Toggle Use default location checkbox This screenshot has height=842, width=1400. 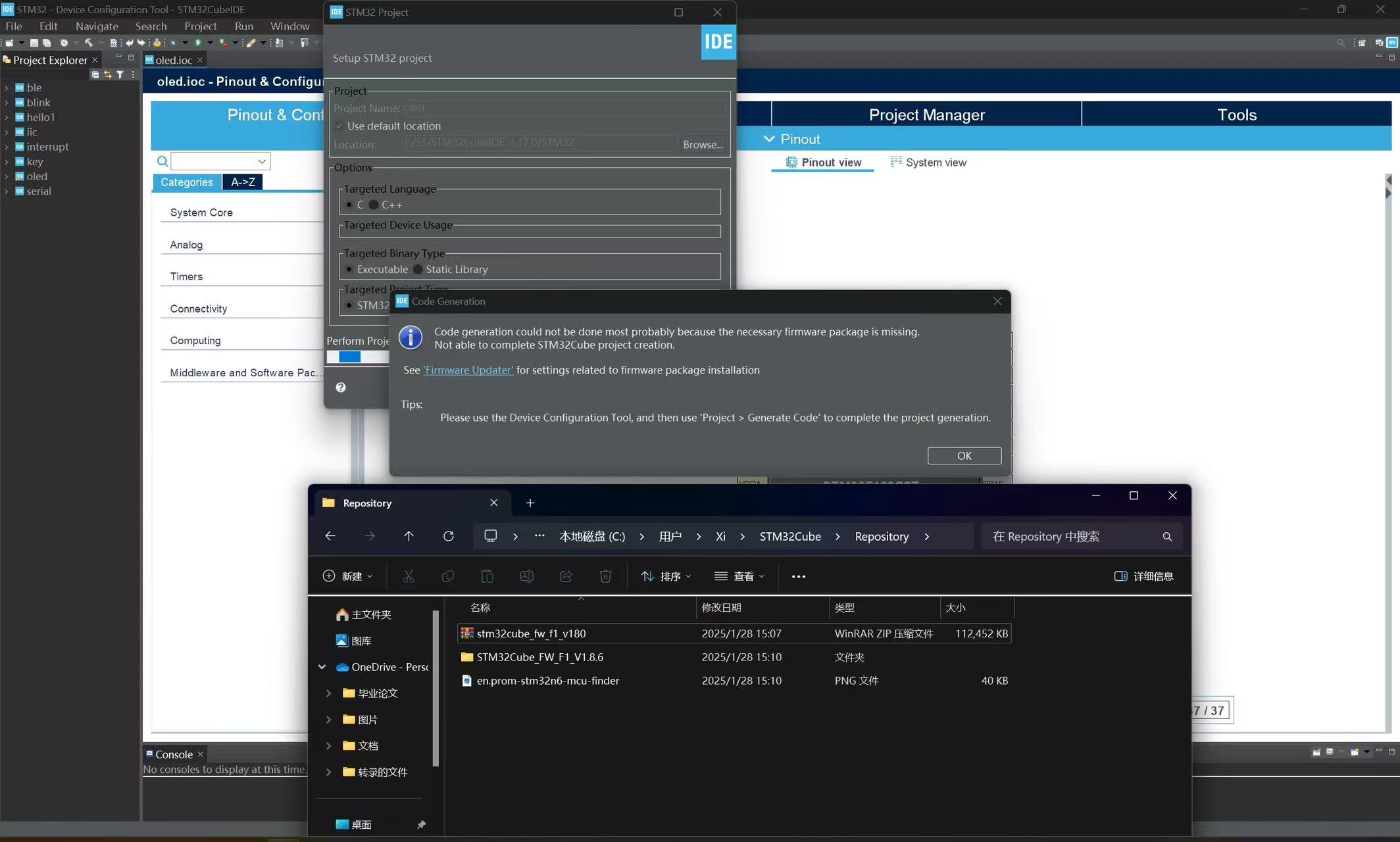(339, 126)
